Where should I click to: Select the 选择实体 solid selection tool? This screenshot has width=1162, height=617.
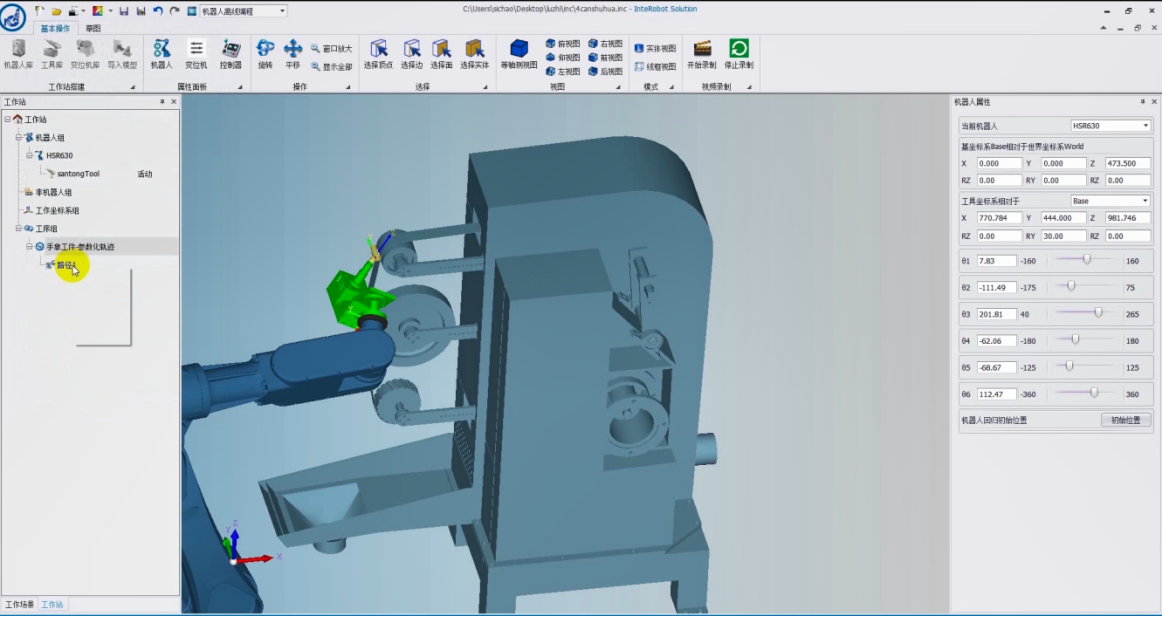click(474, 55)
